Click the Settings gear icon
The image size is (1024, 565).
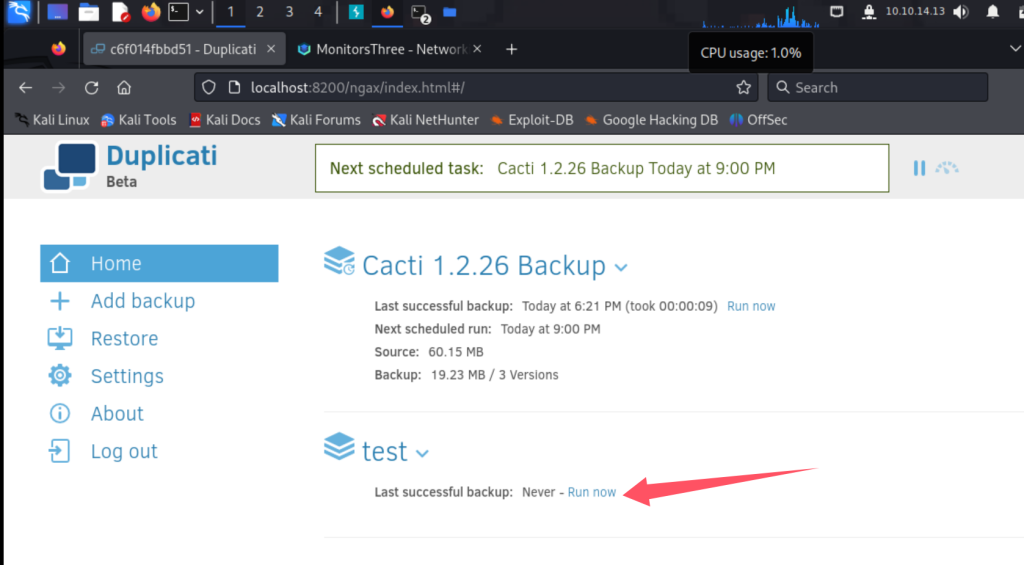[59, 376]
